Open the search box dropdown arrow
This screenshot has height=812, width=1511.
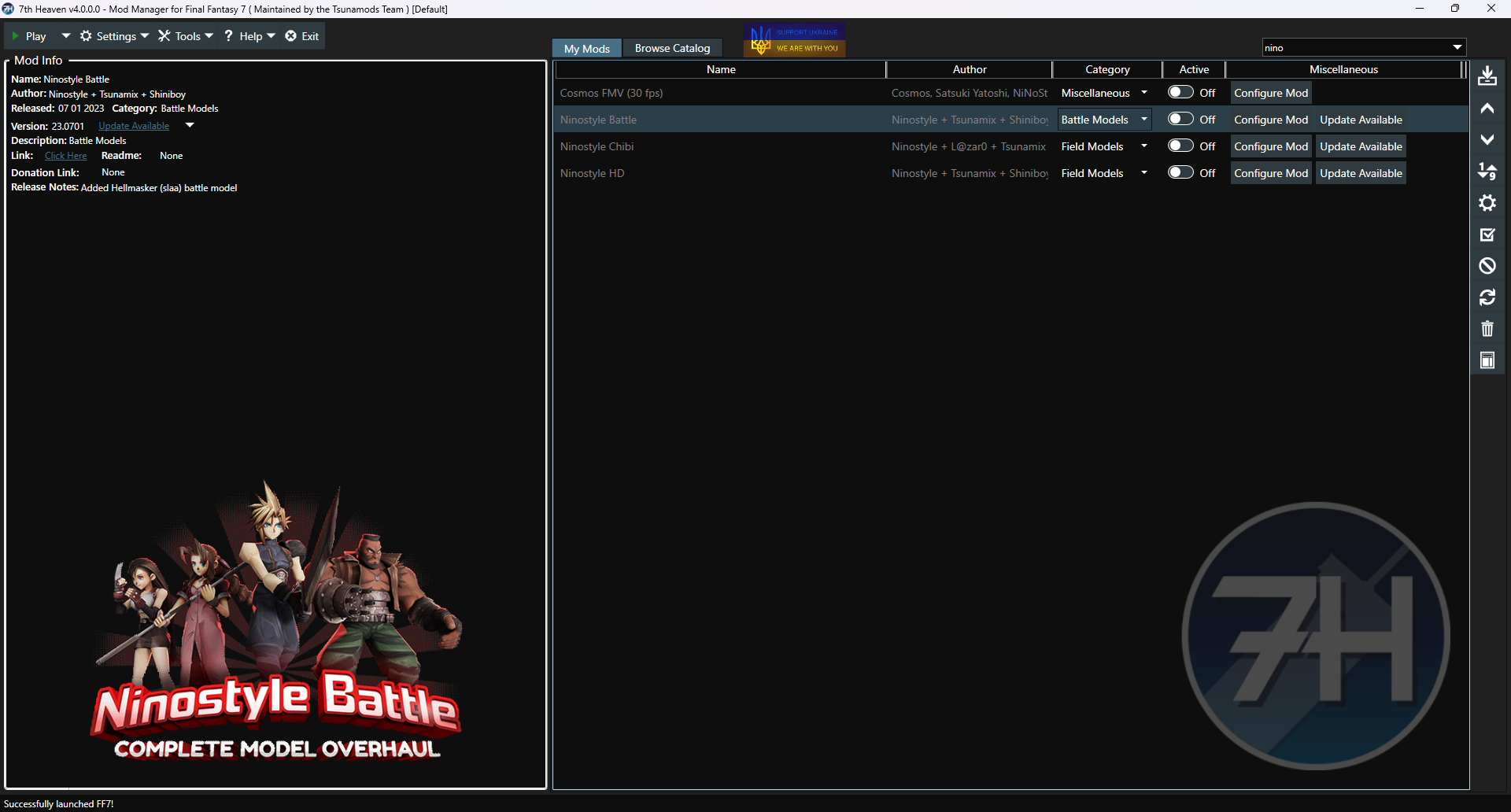point(1457,48)
